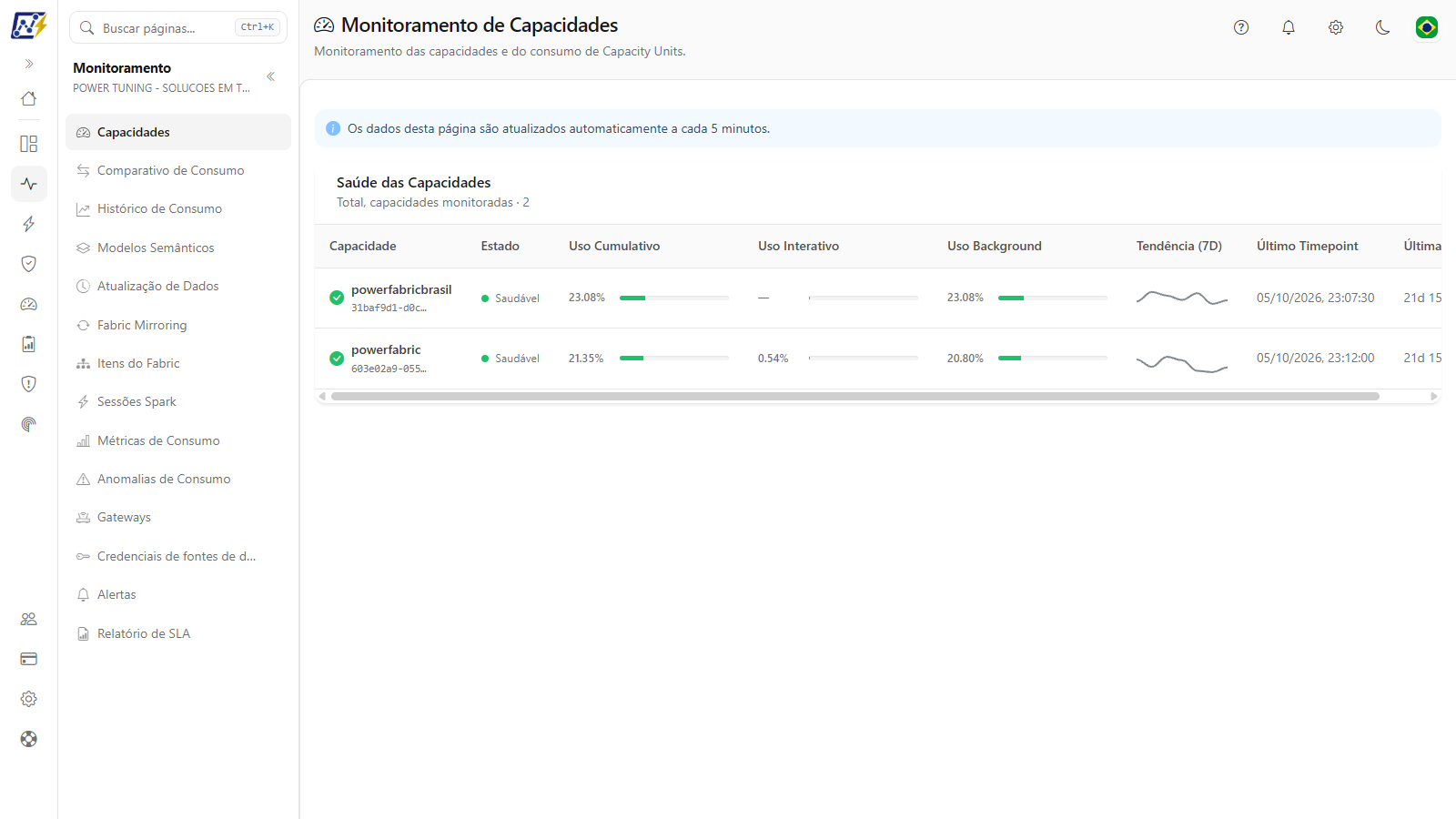Viewport: 1456px width, 819px height.
Task: Sort by Último Timepoint column header
Action: 1308,246
